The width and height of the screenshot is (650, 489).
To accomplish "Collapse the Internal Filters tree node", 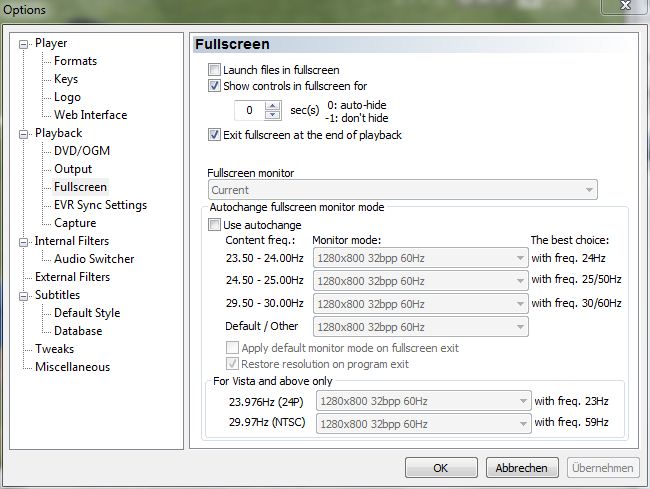I will point(25,241).
